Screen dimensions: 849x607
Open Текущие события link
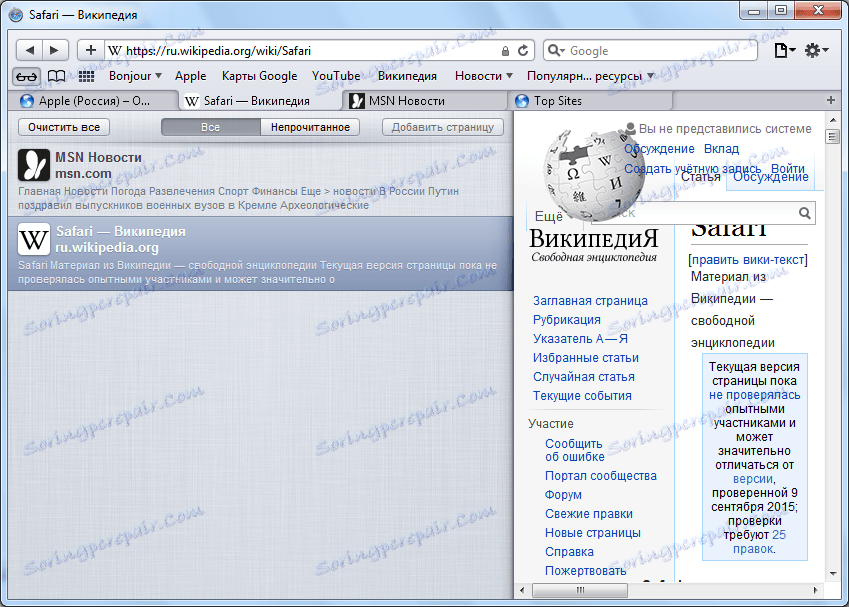[582, 396]
